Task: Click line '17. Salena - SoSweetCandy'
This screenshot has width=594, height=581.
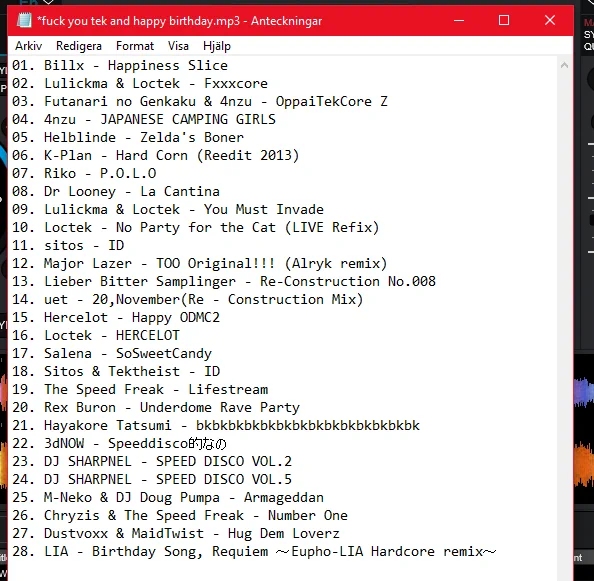Action: tap(112, 353)
